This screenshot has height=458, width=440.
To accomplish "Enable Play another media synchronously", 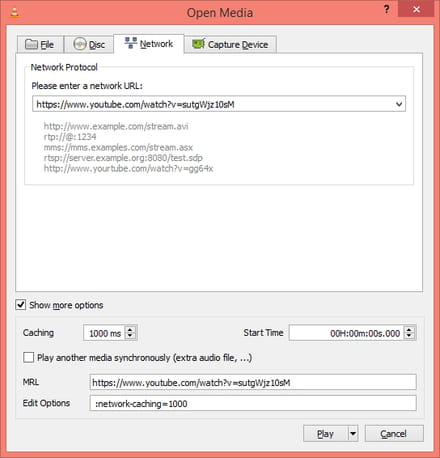I will (x=29, y=358).
